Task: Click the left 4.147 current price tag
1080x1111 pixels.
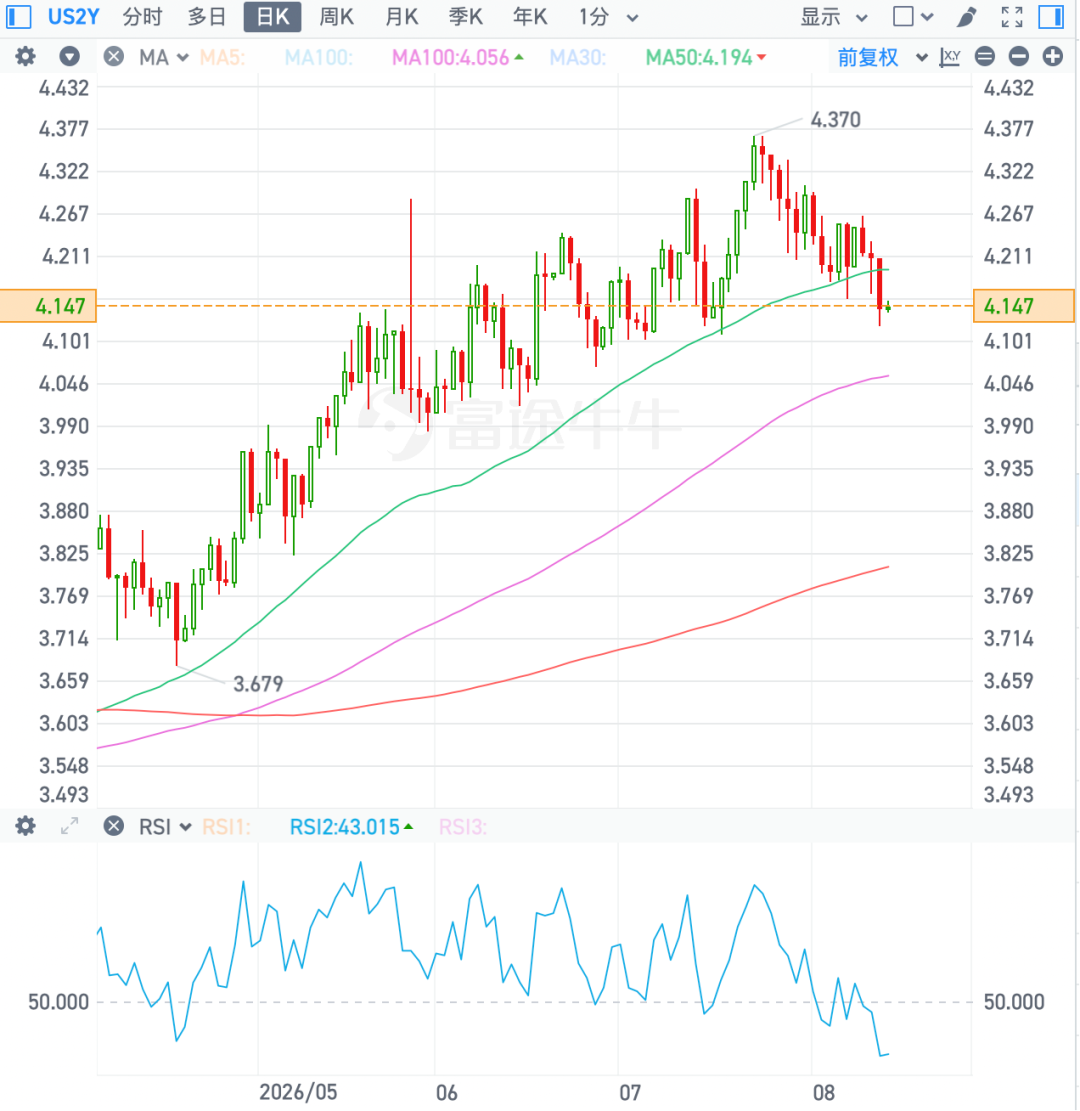Action: click(x=48, y=306)
